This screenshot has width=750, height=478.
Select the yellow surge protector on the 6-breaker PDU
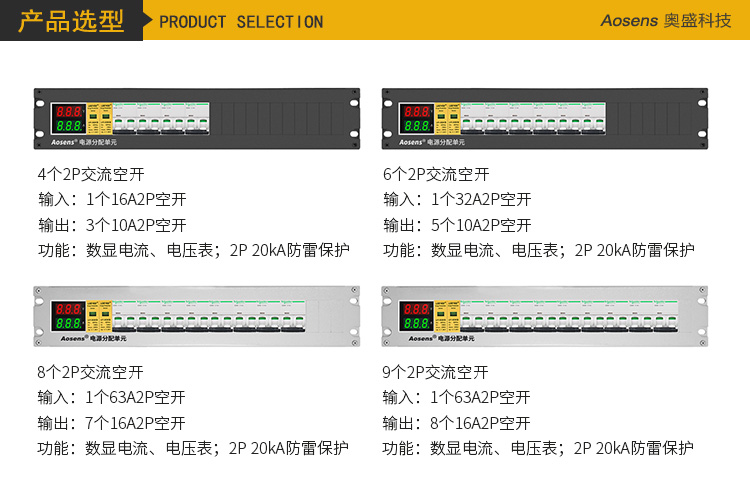[445, 119]
